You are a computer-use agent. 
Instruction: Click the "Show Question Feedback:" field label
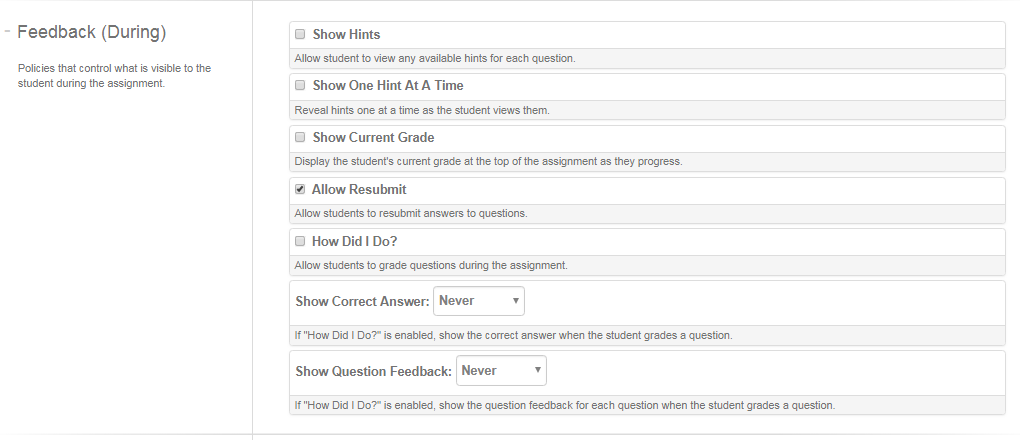coord(374,371)
